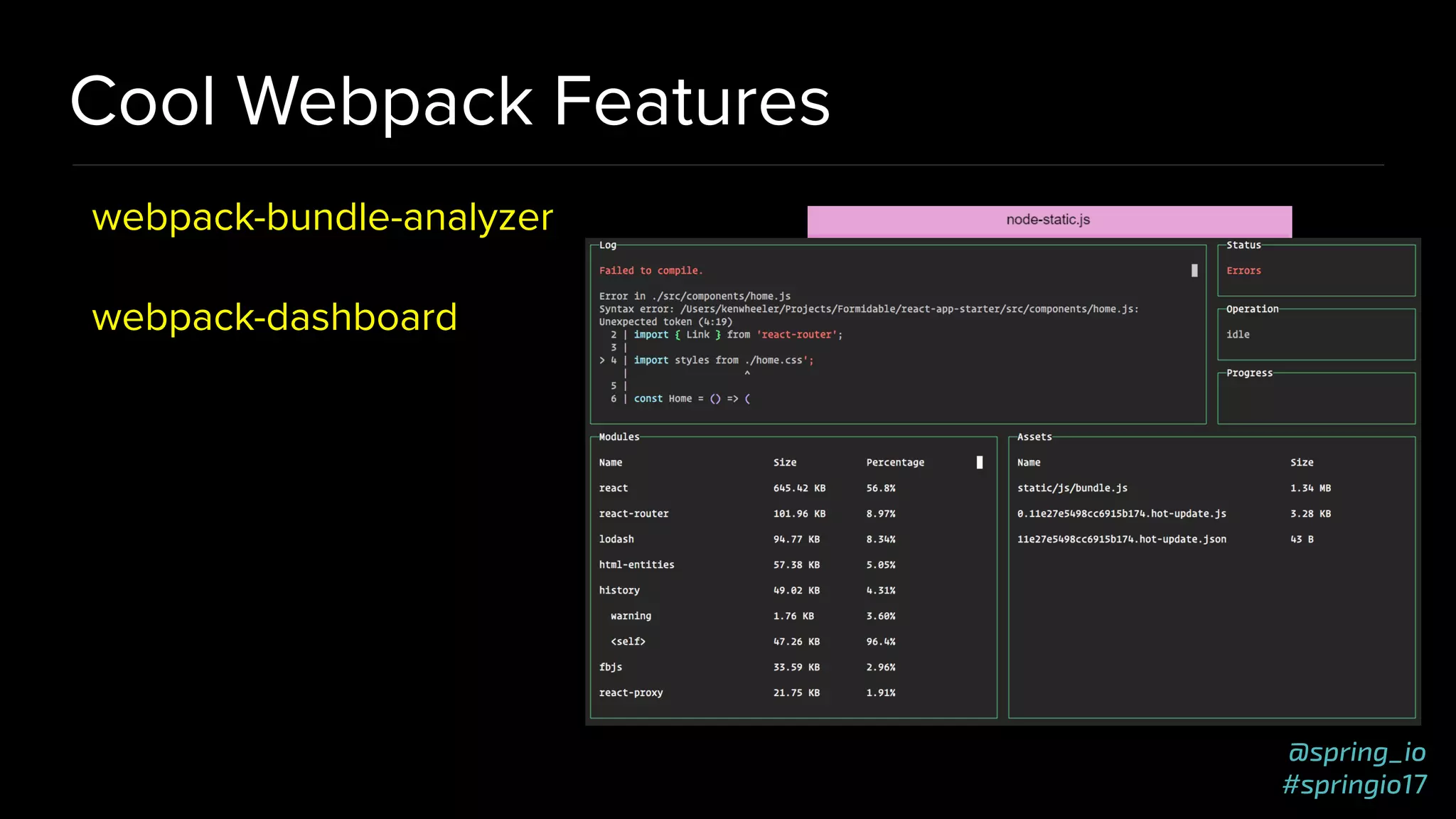
Task: Click the node-static.js pink title bar
Action: coord(1049,221)
